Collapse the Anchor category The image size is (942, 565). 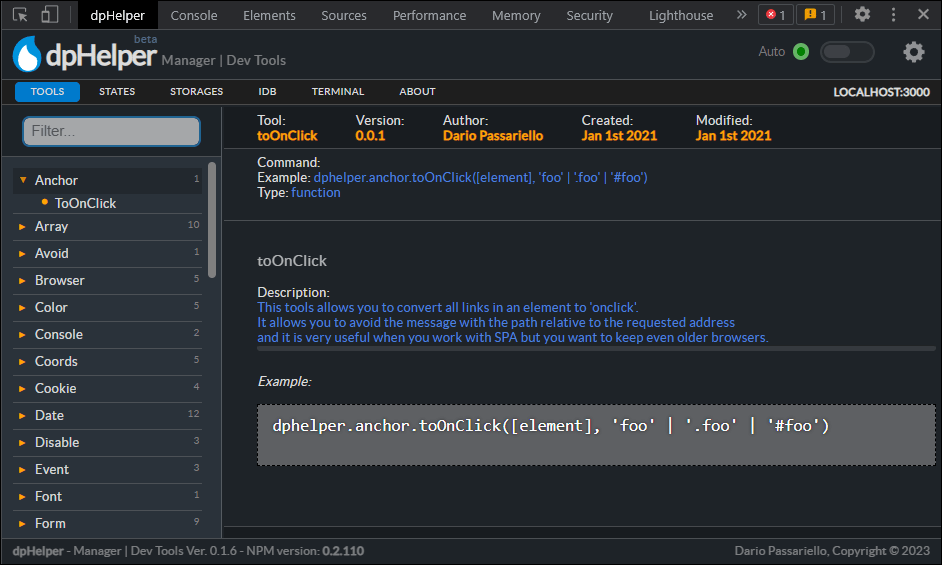pyautogui.click(x=108, y=180)
